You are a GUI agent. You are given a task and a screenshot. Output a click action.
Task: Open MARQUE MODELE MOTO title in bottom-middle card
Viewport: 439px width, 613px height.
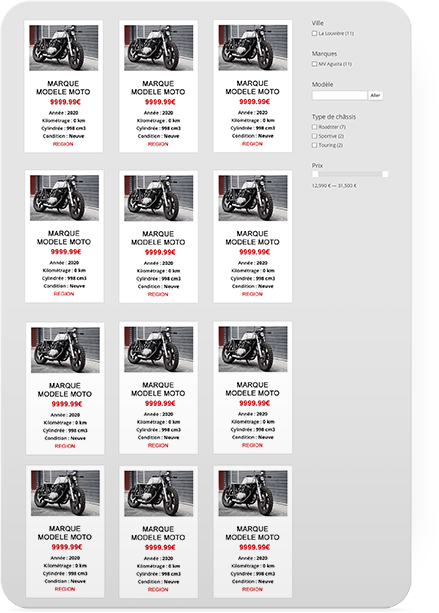[158, 533]
